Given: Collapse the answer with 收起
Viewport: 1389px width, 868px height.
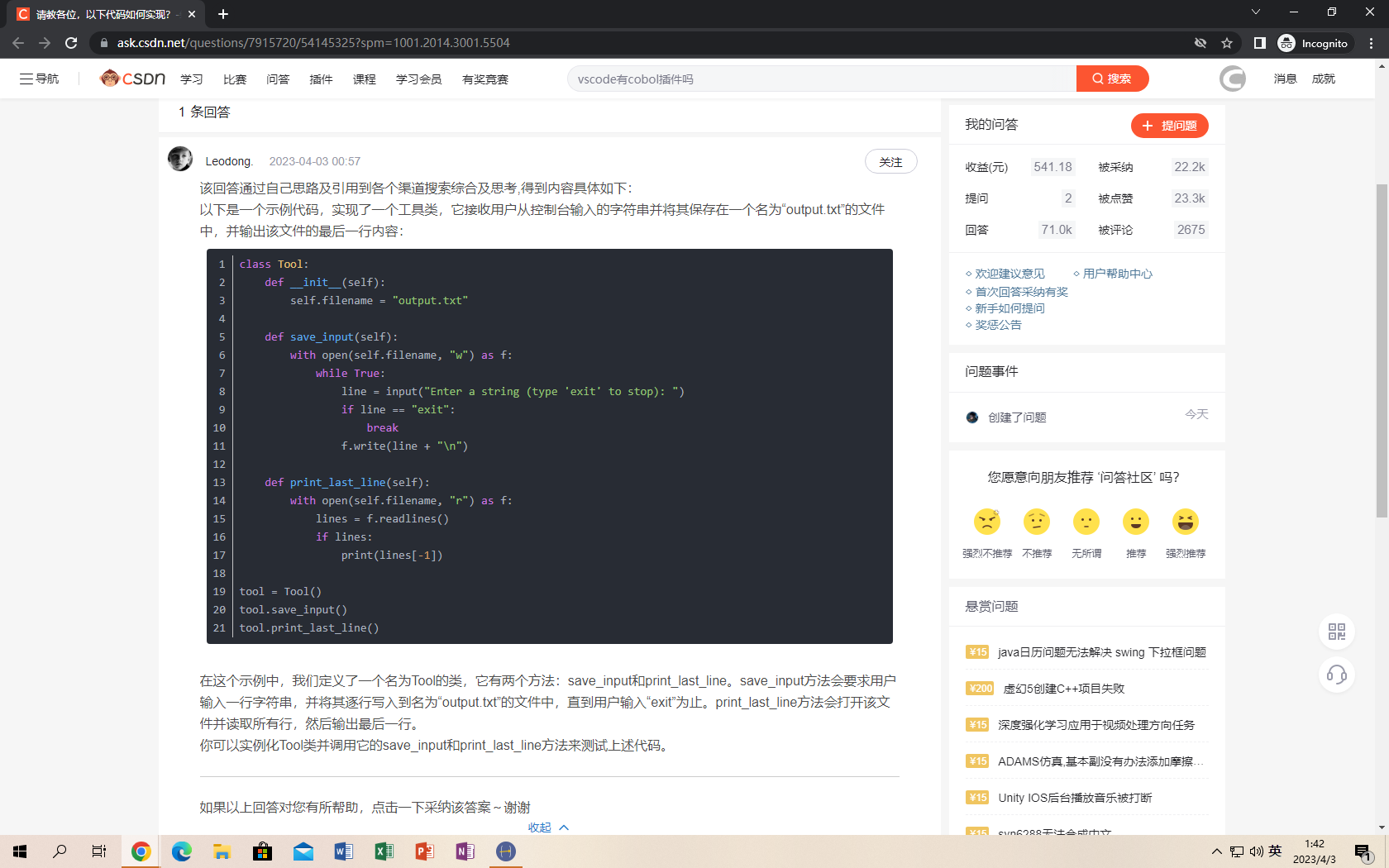Looking at the screenshot, I should (x=547, y=827).
